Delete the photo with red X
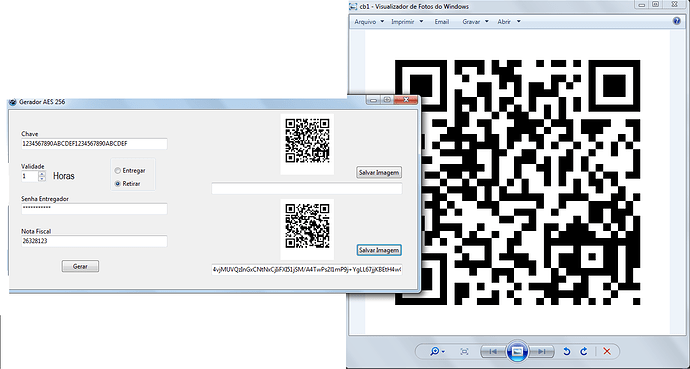Image resolution: width=690 pixels, height=369 pixels. point(607,351)
